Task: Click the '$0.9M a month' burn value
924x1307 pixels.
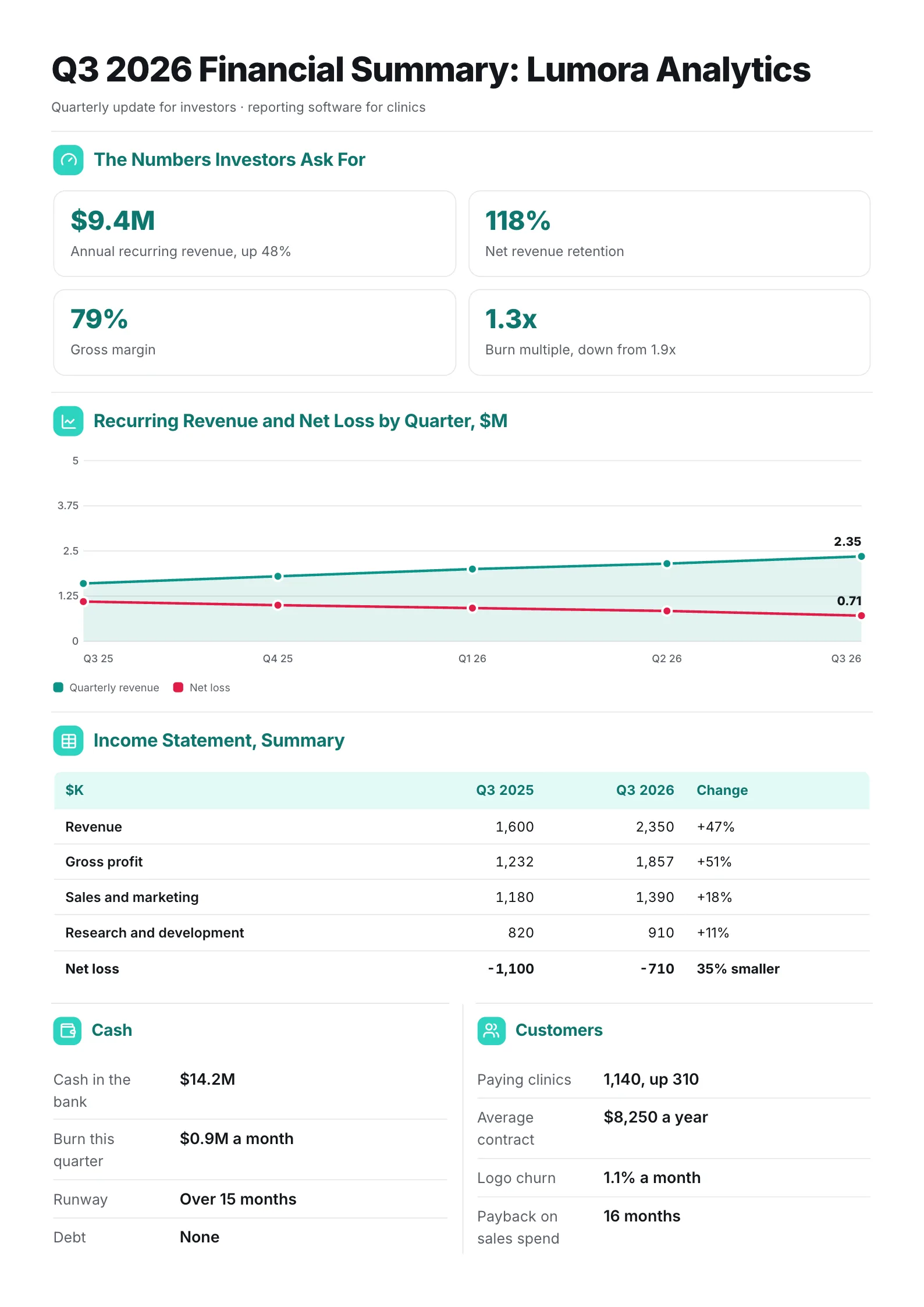Action: (x=237, y=1139)
